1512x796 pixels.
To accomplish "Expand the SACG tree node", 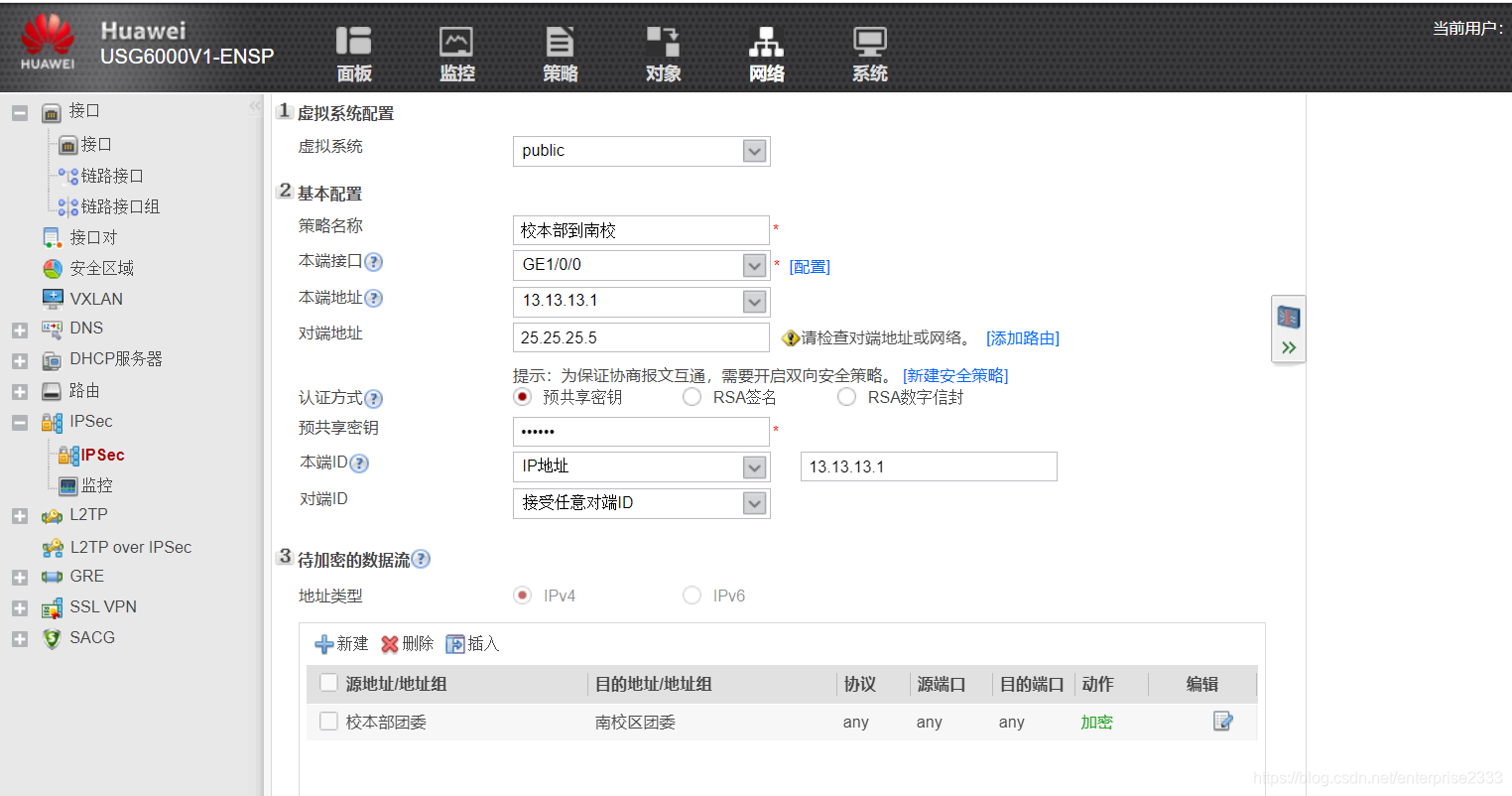I will coord(19,639).
